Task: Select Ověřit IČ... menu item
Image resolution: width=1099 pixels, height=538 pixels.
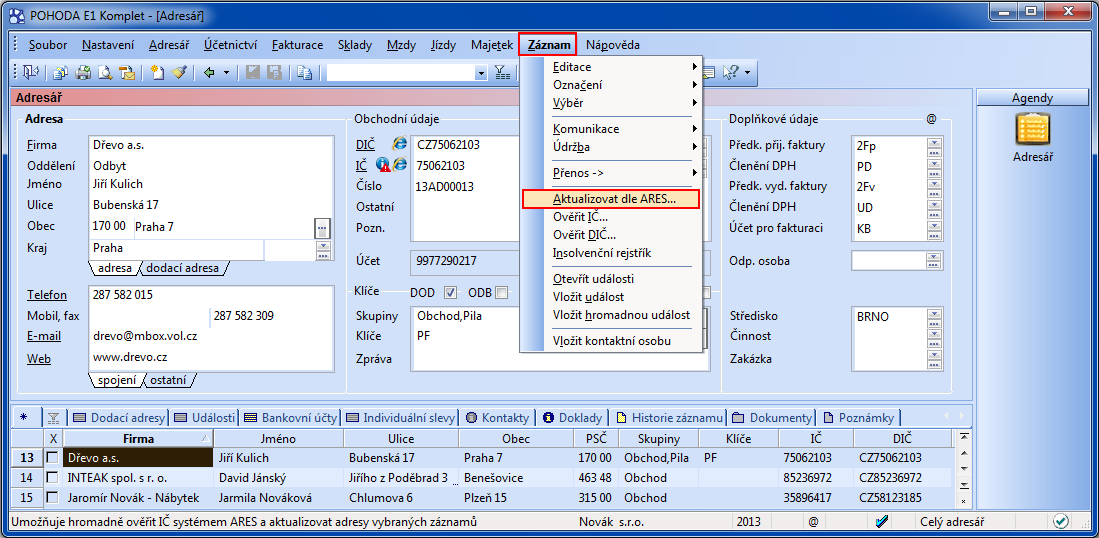Action: click(x=610, y=216)
